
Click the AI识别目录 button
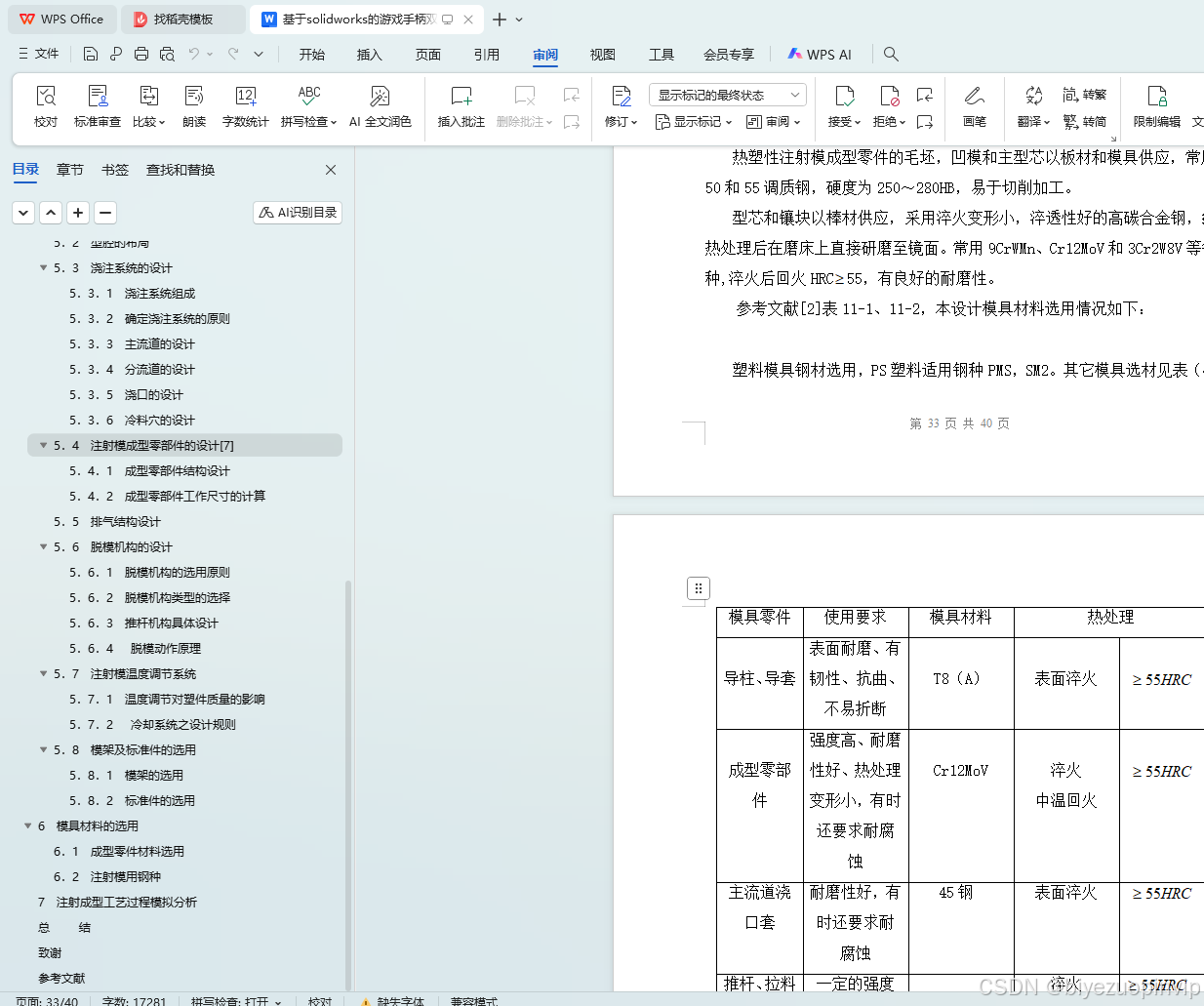(x=298, y=212)
